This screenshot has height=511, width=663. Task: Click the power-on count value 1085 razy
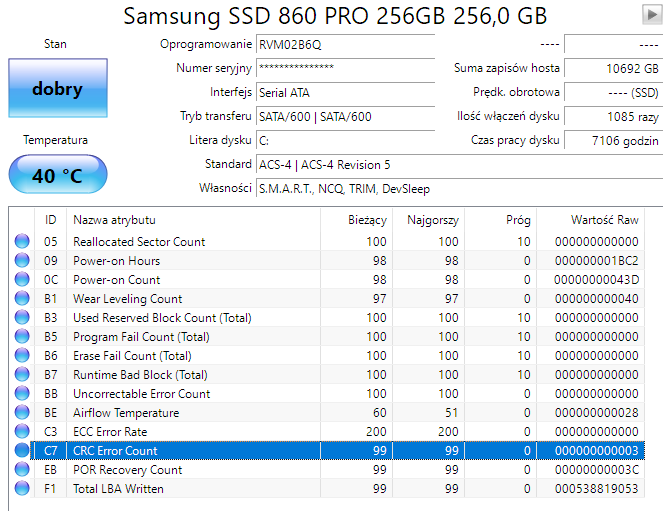pyautogui.click(x=613, y=117)
